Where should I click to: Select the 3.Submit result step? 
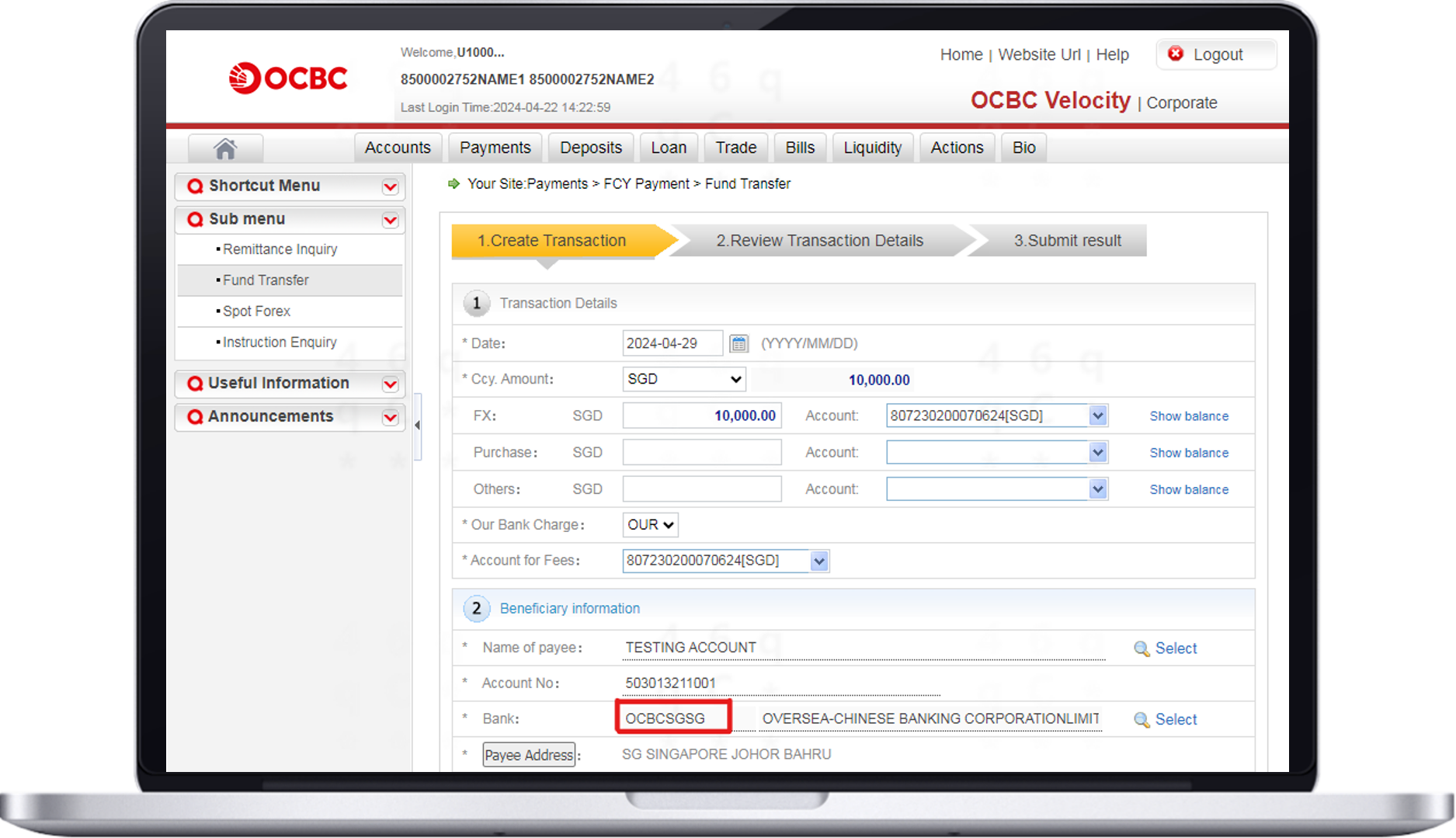tap(1067, 241)
